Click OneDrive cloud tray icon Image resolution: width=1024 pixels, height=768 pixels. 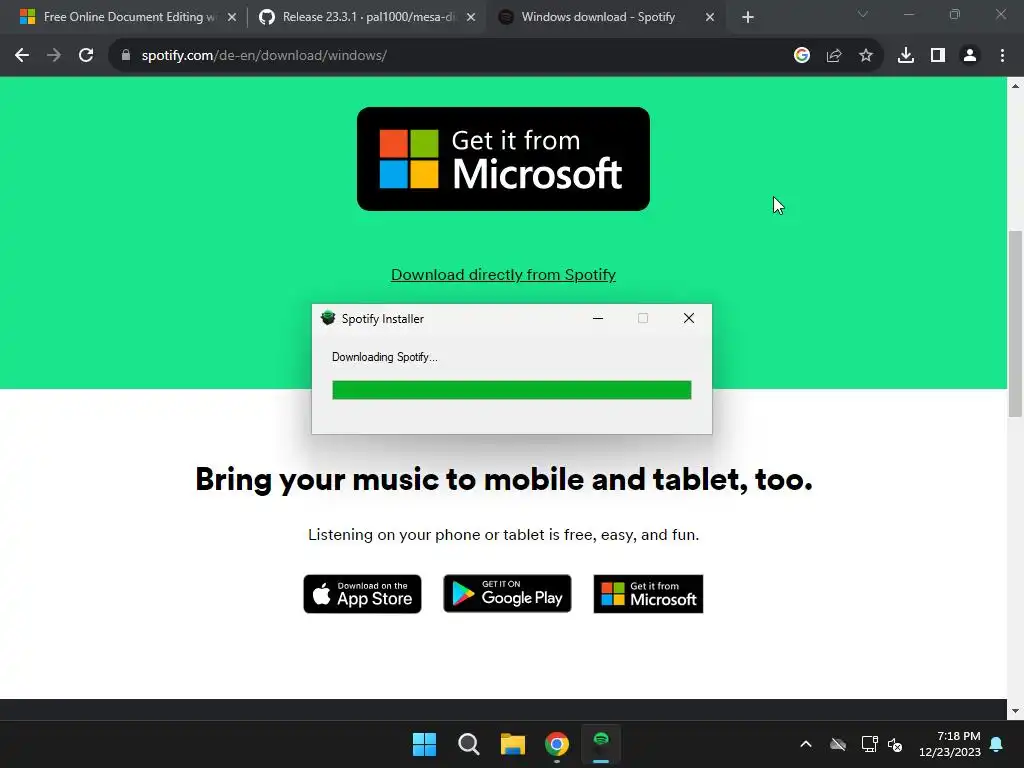pyautogui.click(x=838, y=744)
